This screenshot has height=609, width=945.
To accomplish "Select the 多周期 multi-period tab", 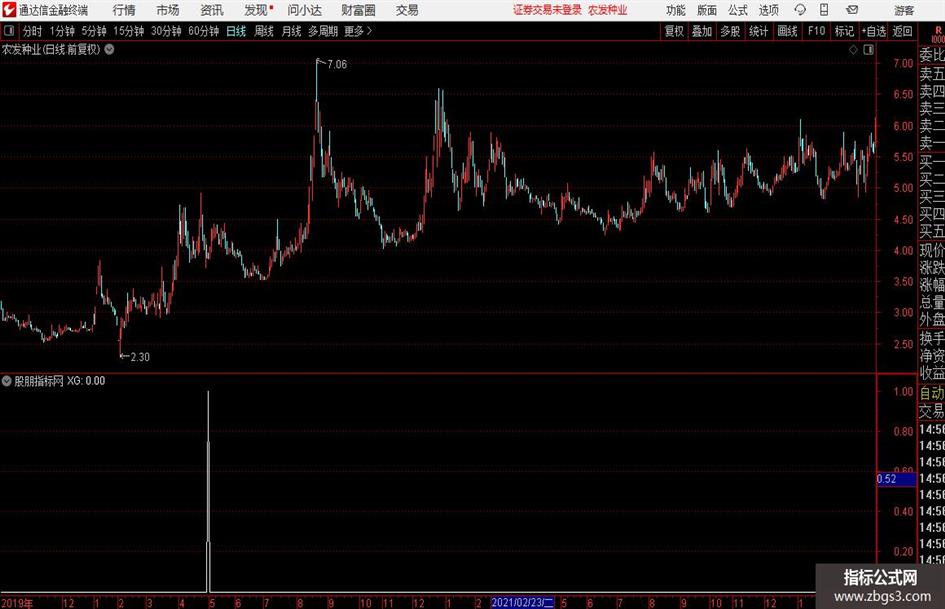I will [323, 31].
